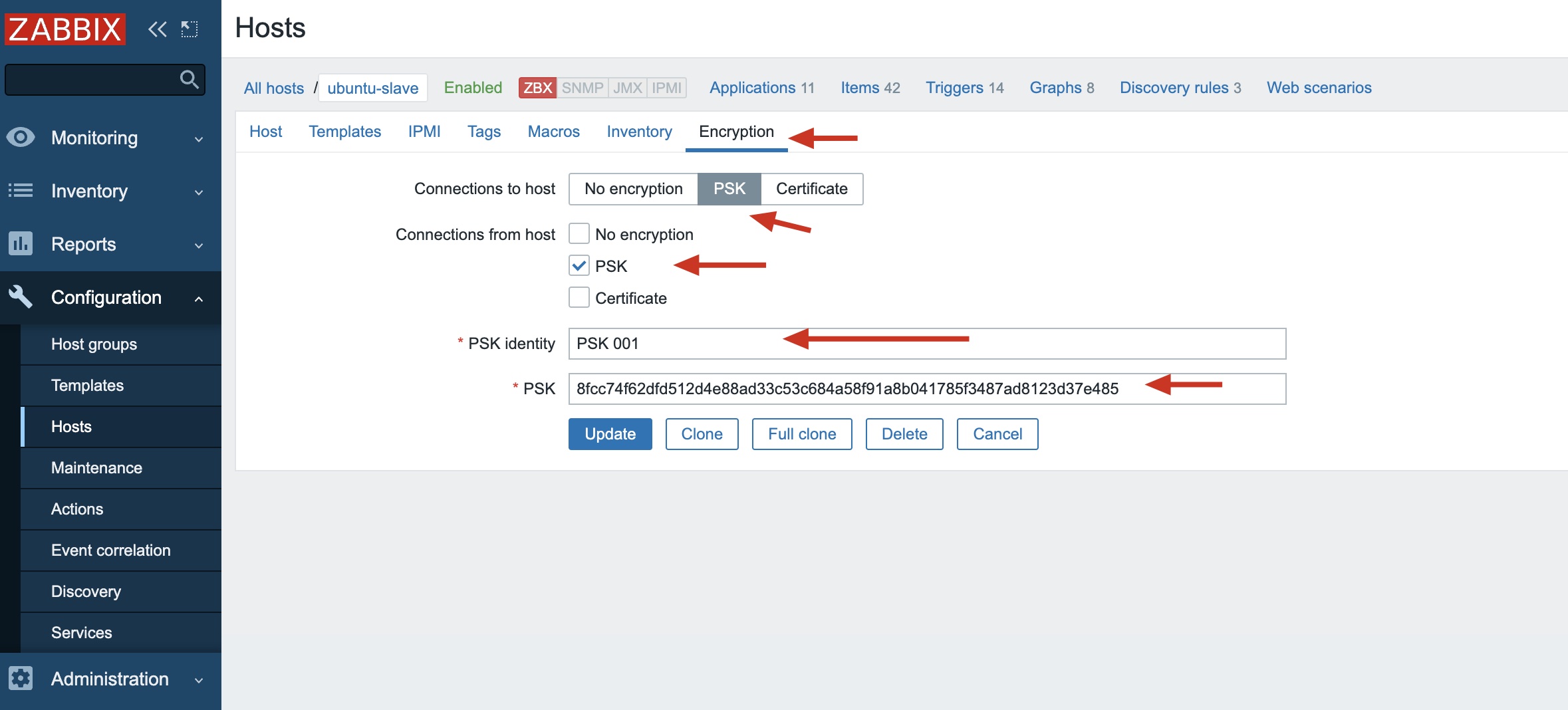Click the Monitoring eye icon
Viewport: 1568px width, 710px height.
pos(21,137)
